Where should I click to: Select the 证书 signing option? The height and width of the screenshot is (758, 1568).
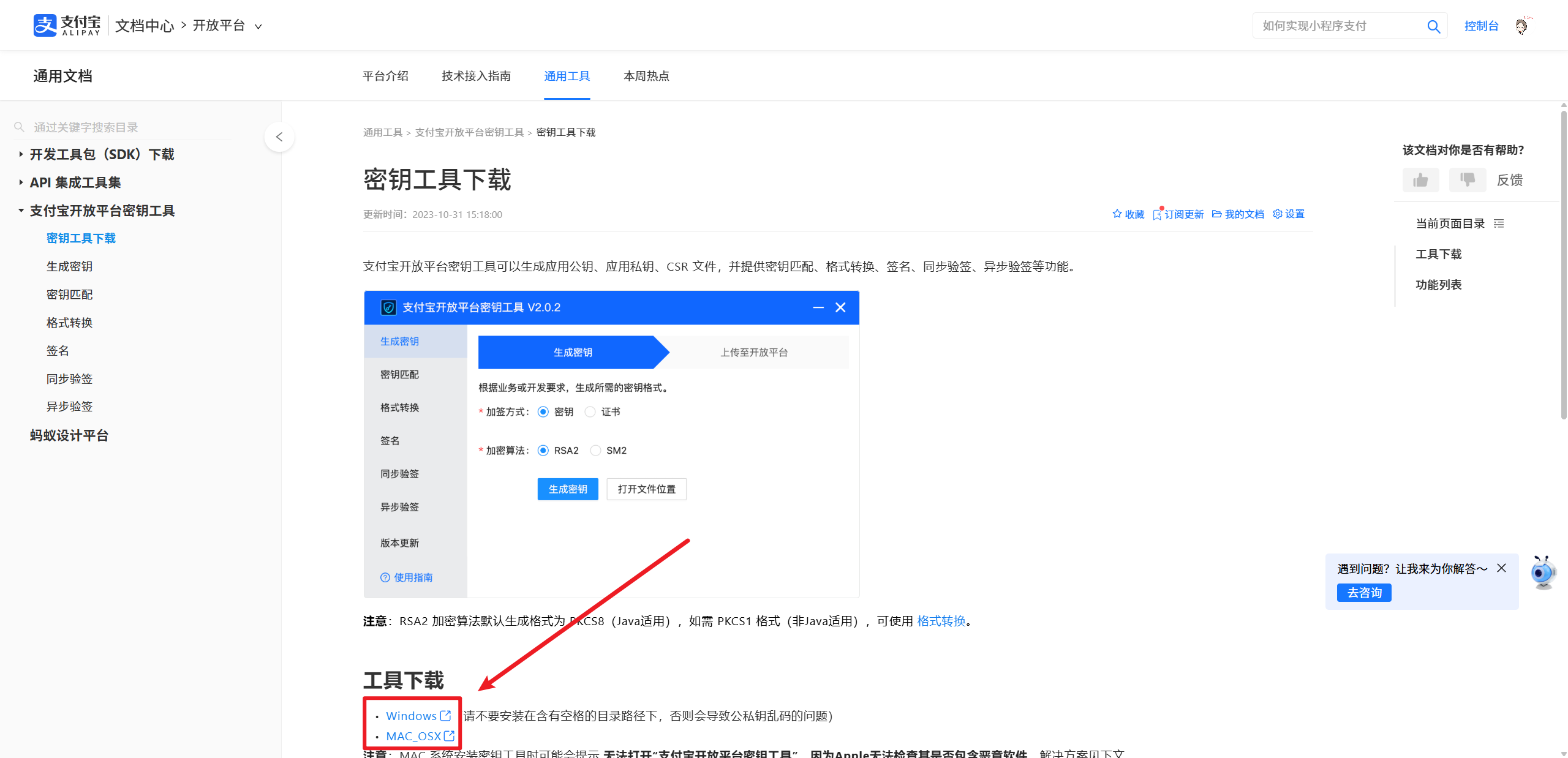pyautogui.click(x=590, y=411)
